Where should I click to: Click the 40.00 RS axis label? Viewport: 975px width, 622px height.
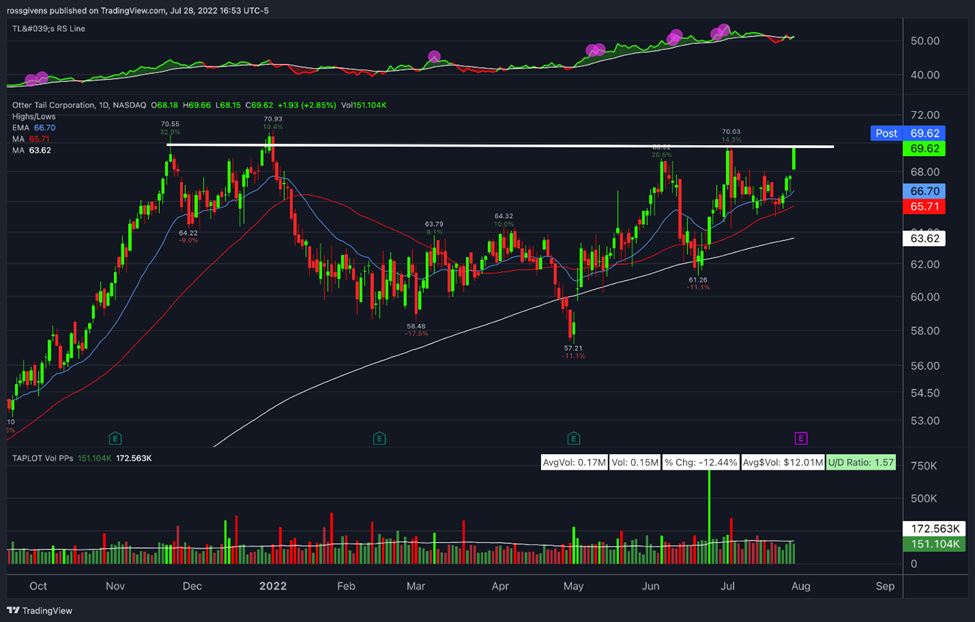tap(925, 75)
